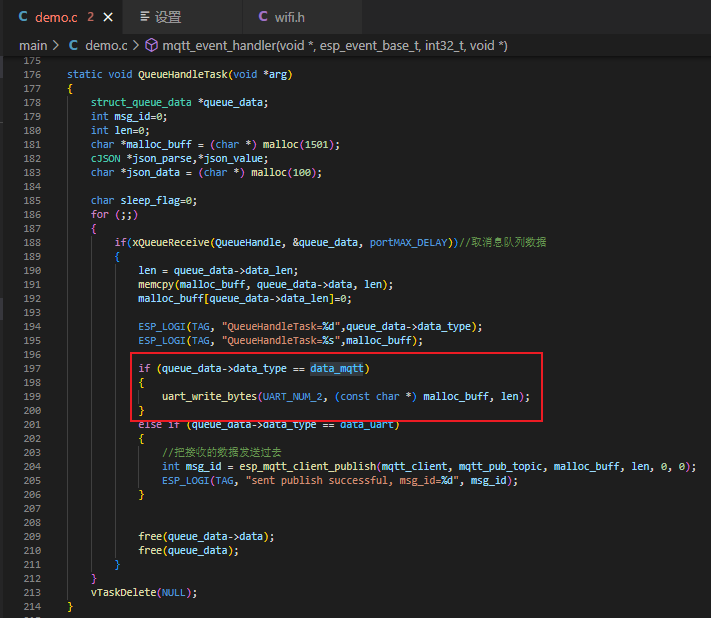Click UART_NUM_2 on line 199
The height and width of the screenshot is (618, 711).
(292, 397)
